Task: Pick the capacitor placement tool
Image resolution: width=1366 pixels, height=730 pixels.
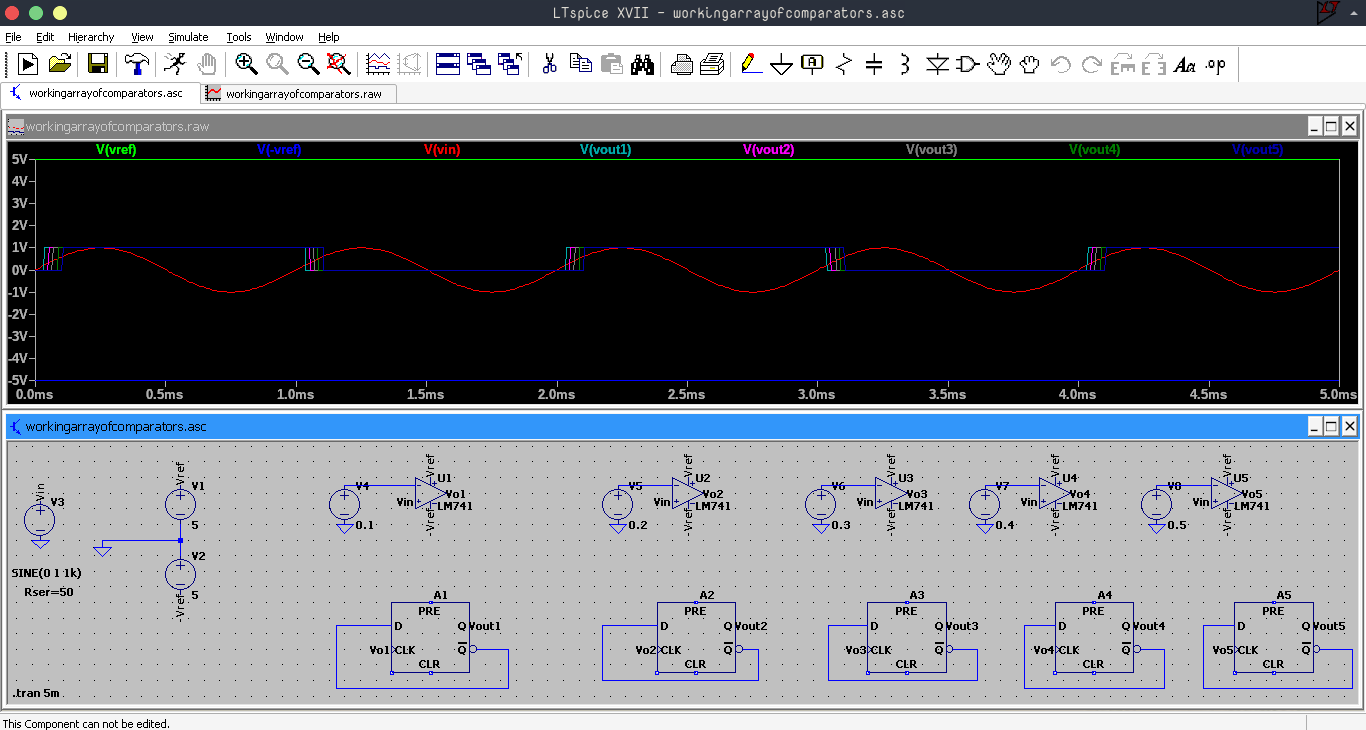Action: pyautogui.click(x=874, y=64)
